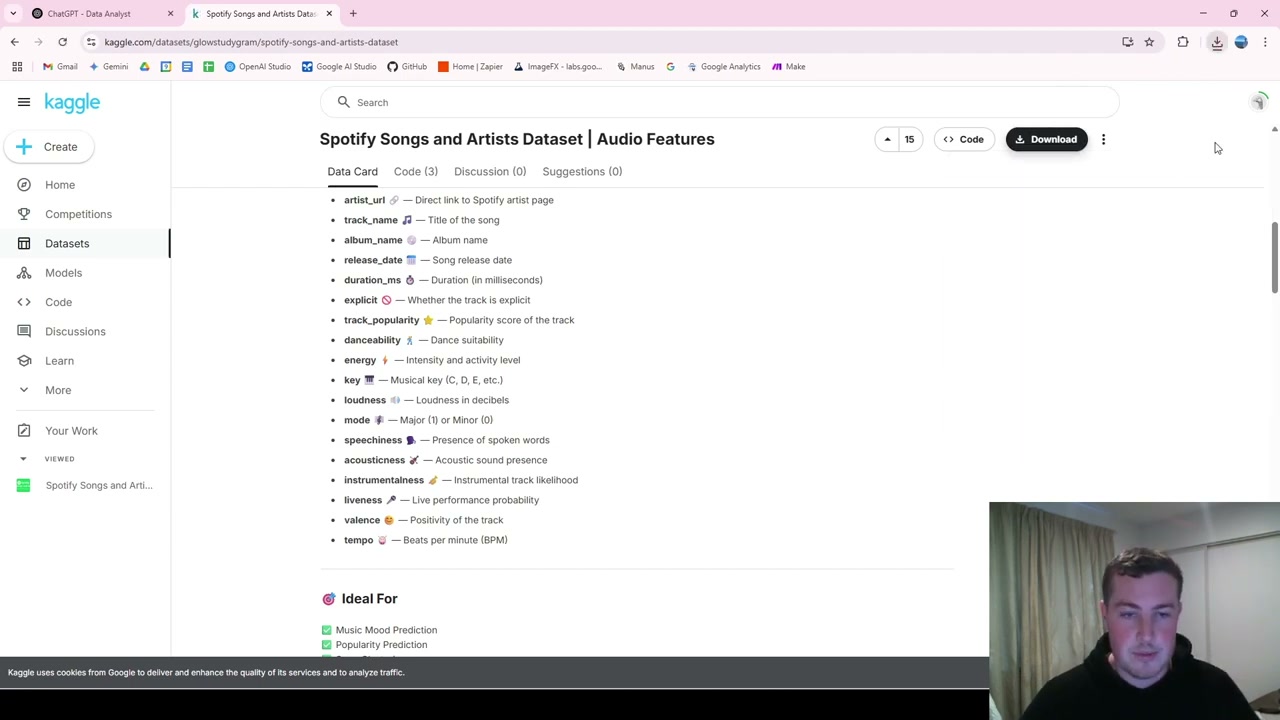This screenshot has width=1280, height=720.
Task: Click the Kaggle logo
Action: click(x=72, y=102)
